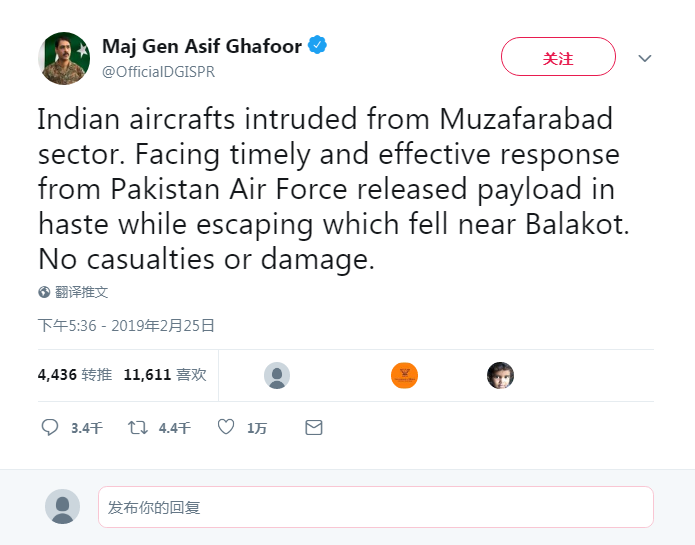Click the retweet arrows icon
Screen dimensions: 695x545
pos(138,427)
